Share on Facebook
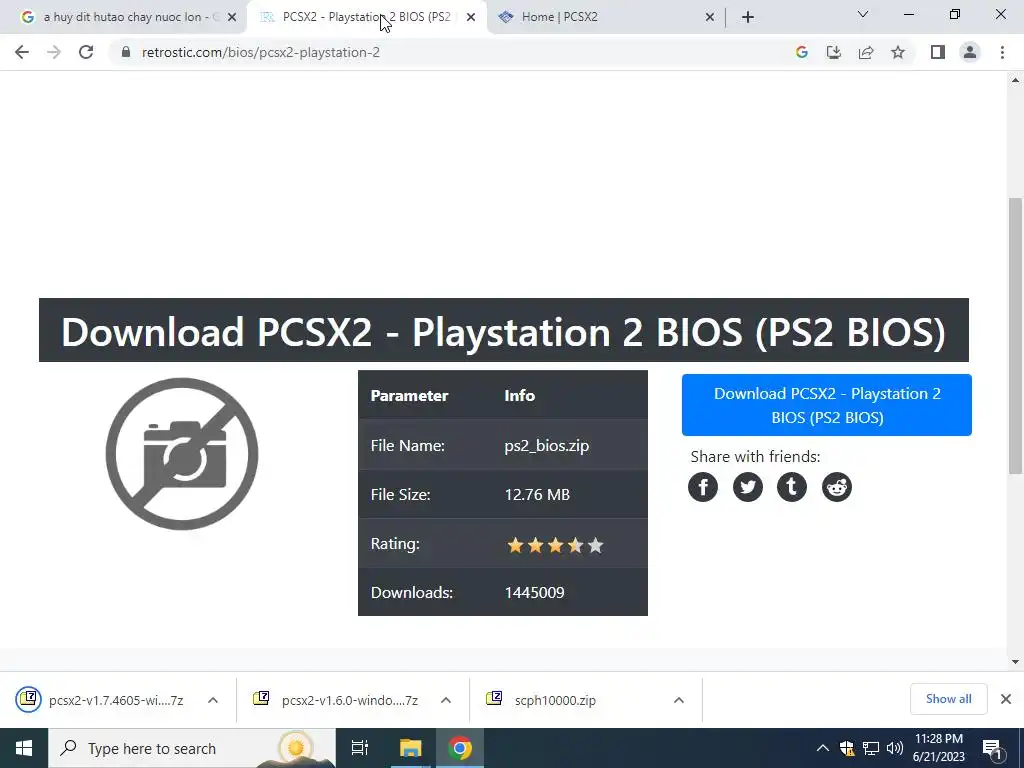The height and width of the screenshot is (768, 1024). 703,487
